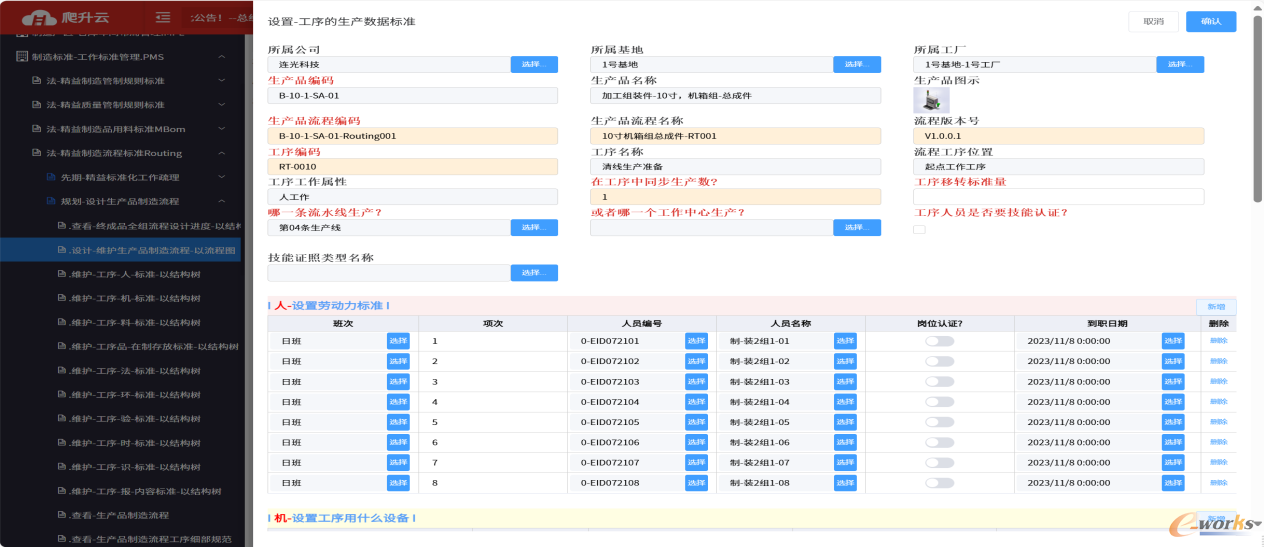This screenshot has width=1264, height=547.
Task: Click the 取消 button
Action: tap(1153, 21)
